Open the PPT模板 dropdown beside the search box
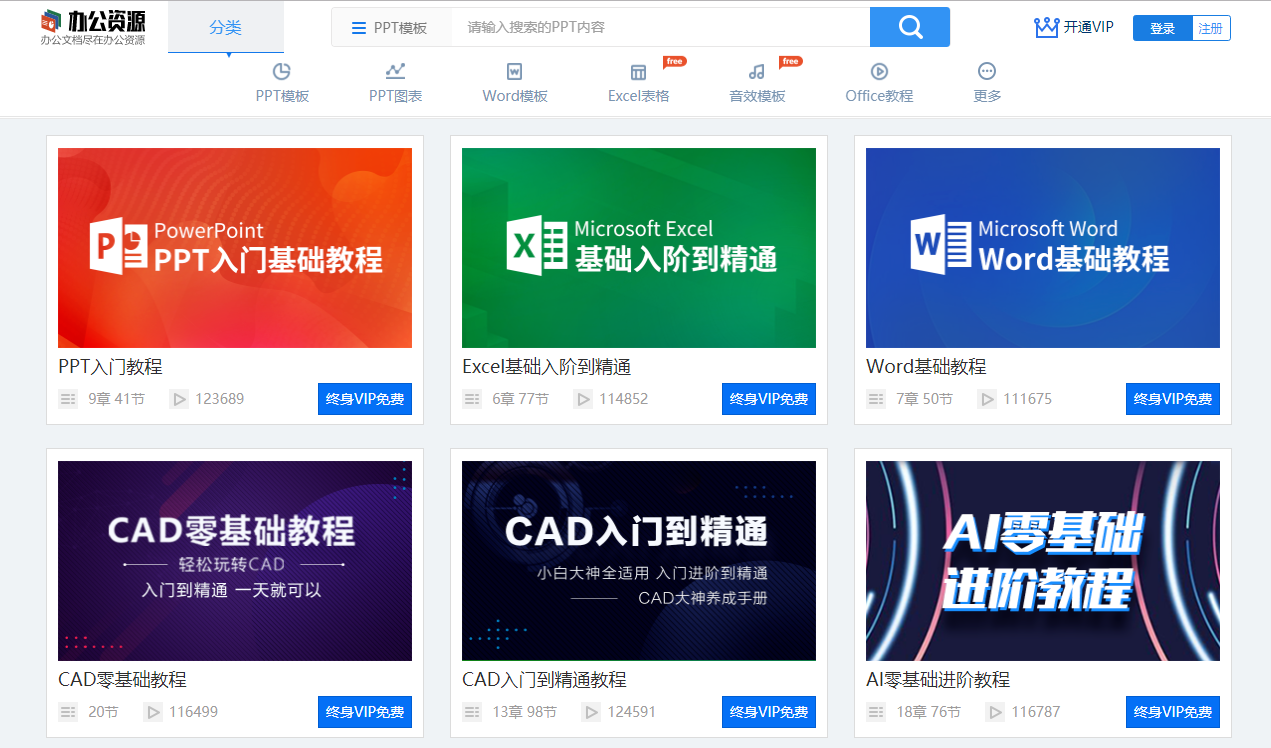Screen dimensions: 1271x748 391,26
